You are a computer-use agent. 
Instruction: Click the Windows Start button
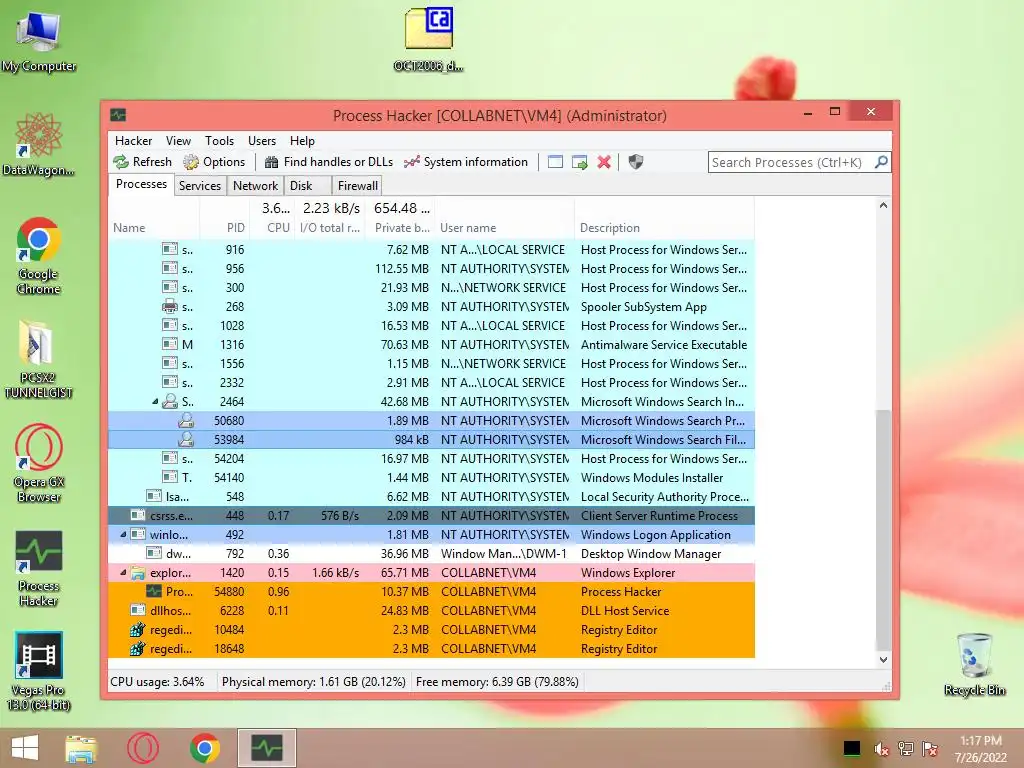pos(25,748)
